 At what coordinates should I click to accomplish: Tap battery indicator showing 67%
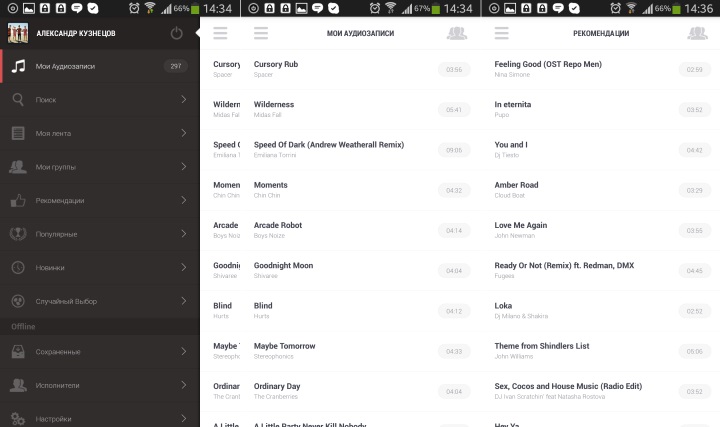(x=435, y=9)
